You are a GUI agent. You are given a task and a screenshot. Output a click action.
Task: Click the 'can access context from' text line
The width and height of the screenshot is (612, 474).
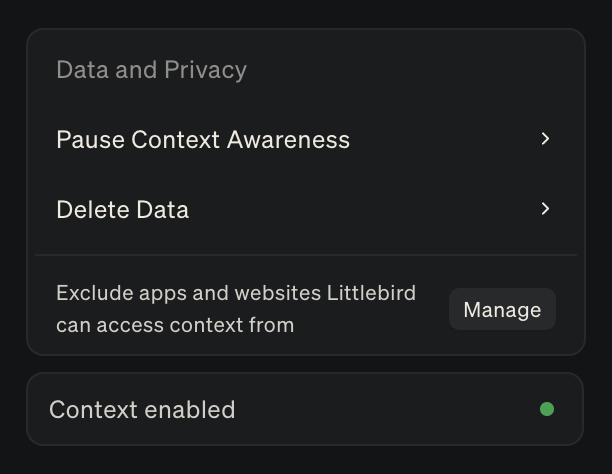click(x=175, y=325)
